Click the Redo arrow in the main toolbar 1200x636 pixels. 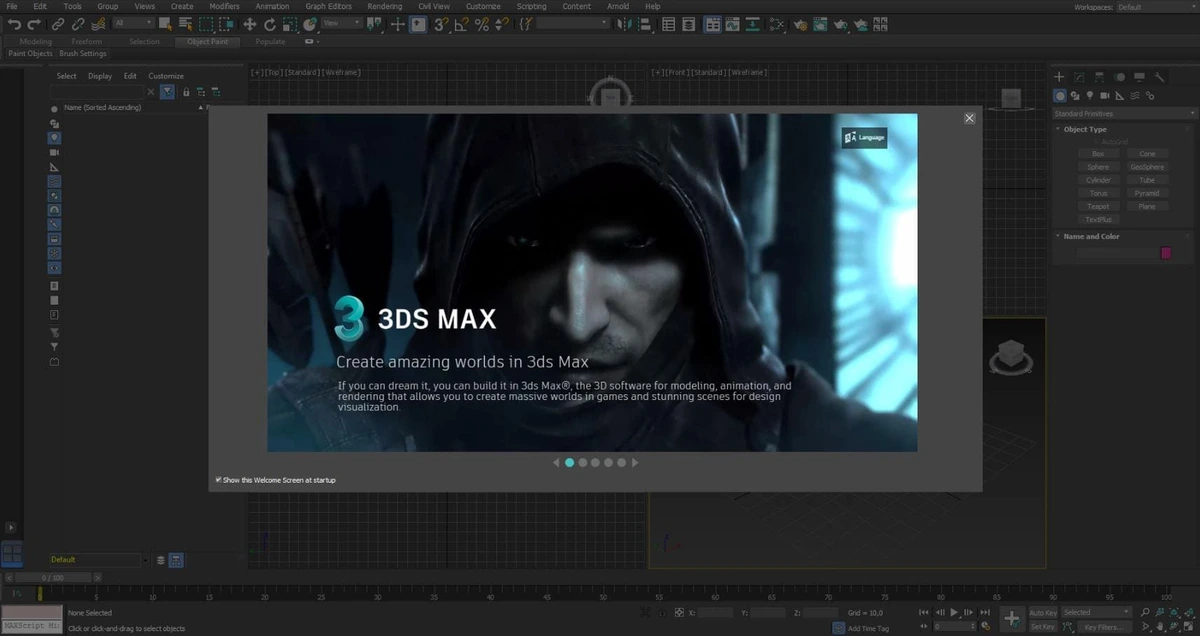[x=34, y=23]
